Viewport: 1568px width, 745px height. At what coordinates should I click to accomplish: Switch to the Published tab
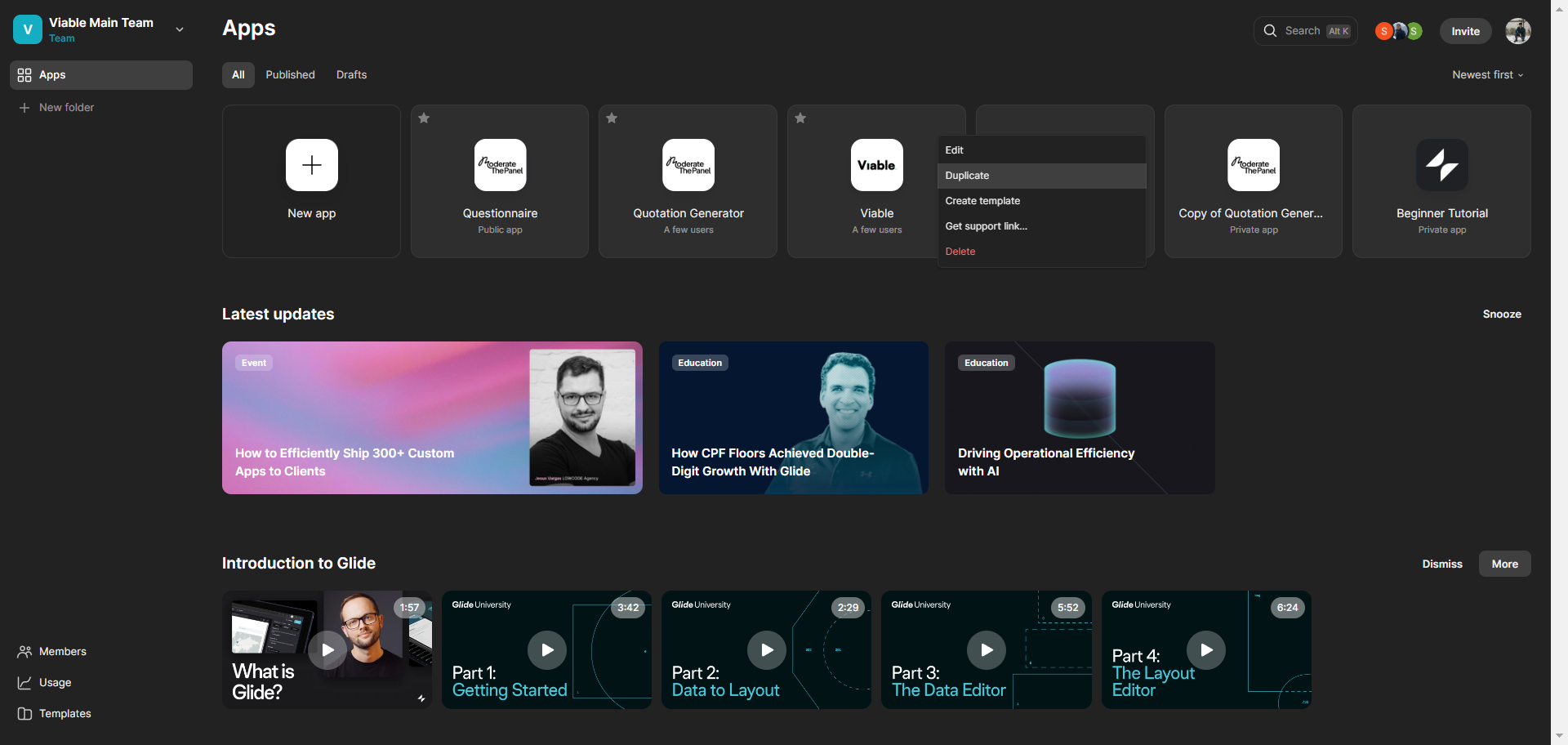[290, 75]
